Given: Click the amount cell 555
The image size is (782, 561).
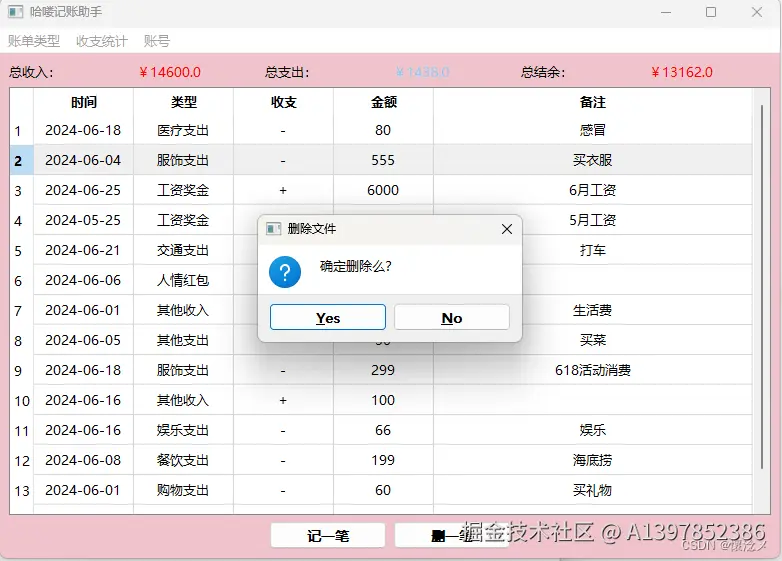Looking at the screenshot, I should [383, 160].
